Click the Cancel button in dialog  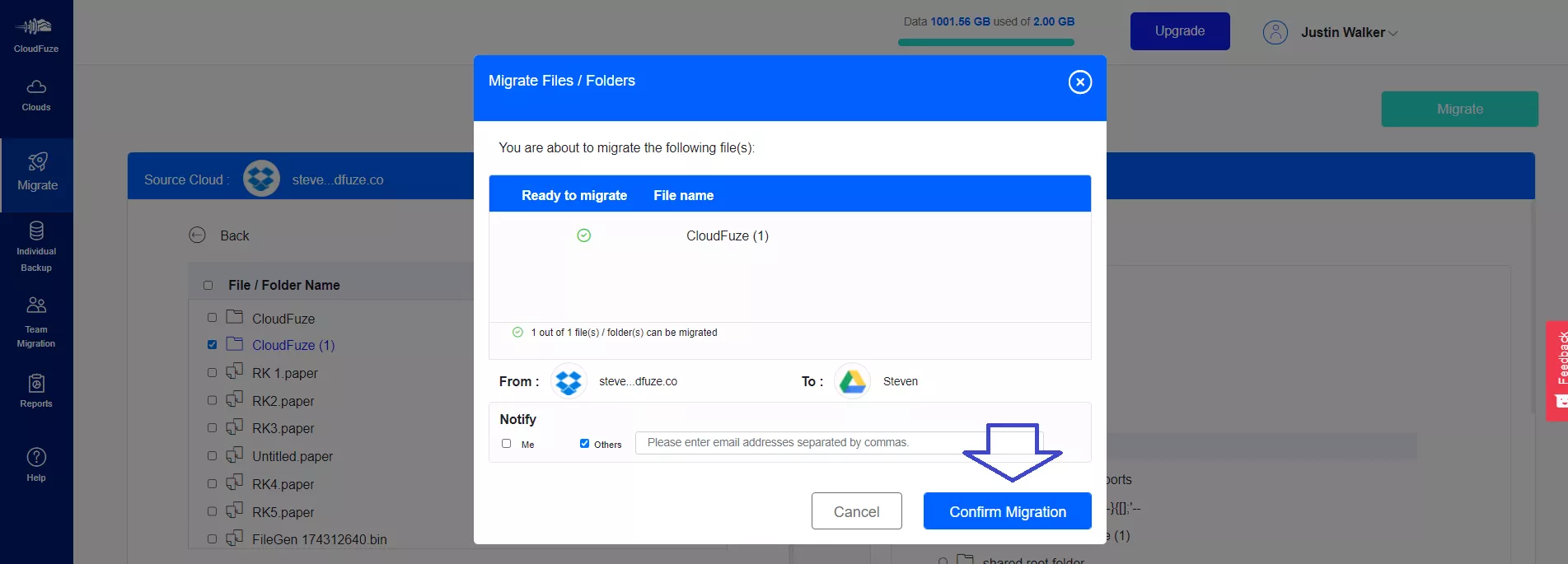point(856,511)
